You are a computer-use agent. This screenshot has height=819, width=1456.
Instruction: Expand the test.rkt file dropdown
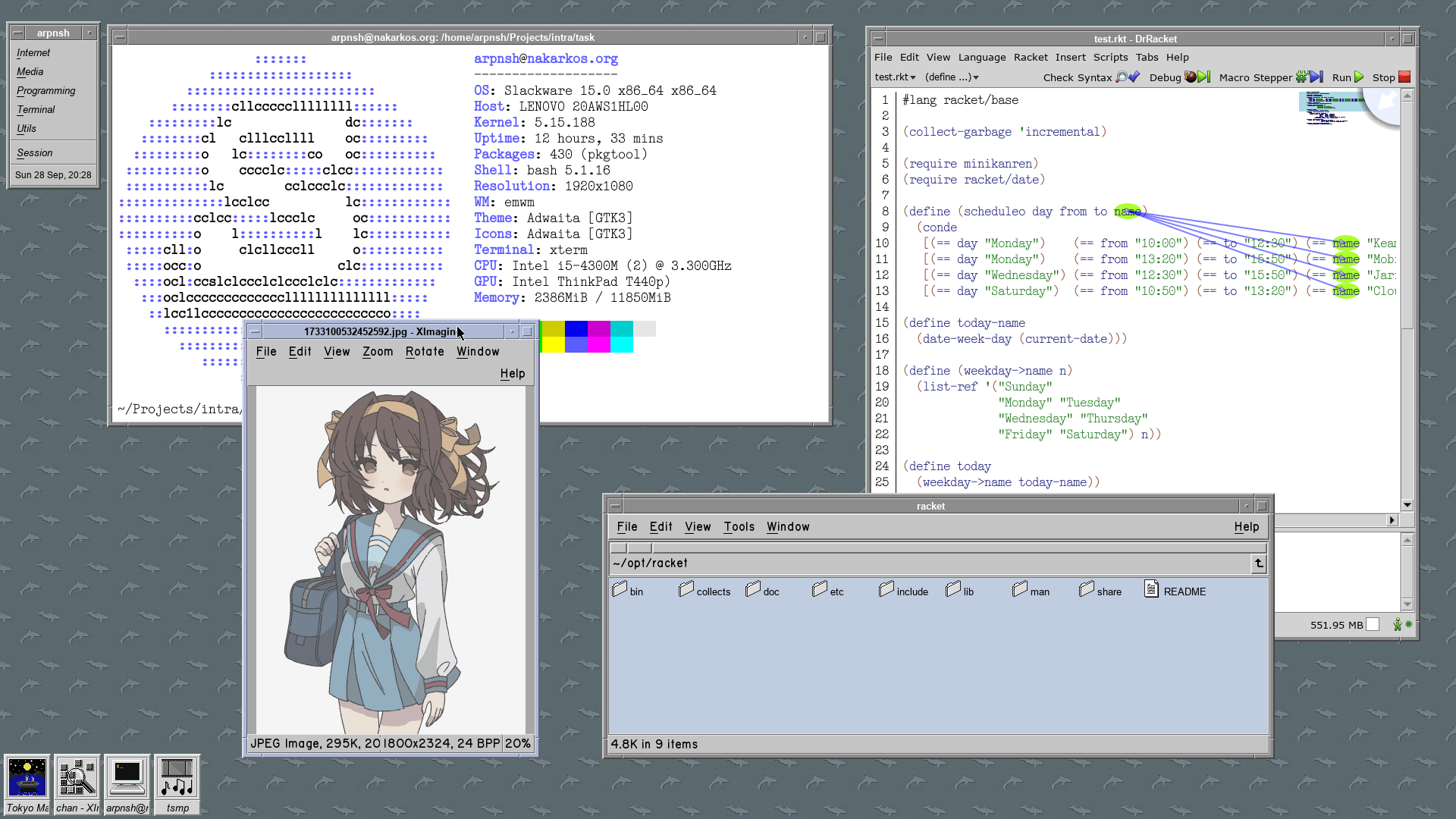tap(896, 77)
